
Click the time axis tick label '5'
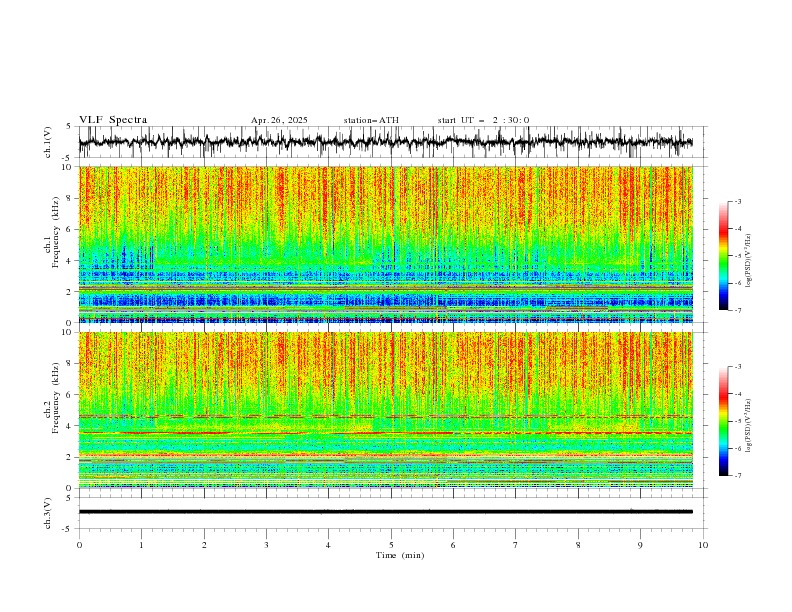[x=391, y=545]
